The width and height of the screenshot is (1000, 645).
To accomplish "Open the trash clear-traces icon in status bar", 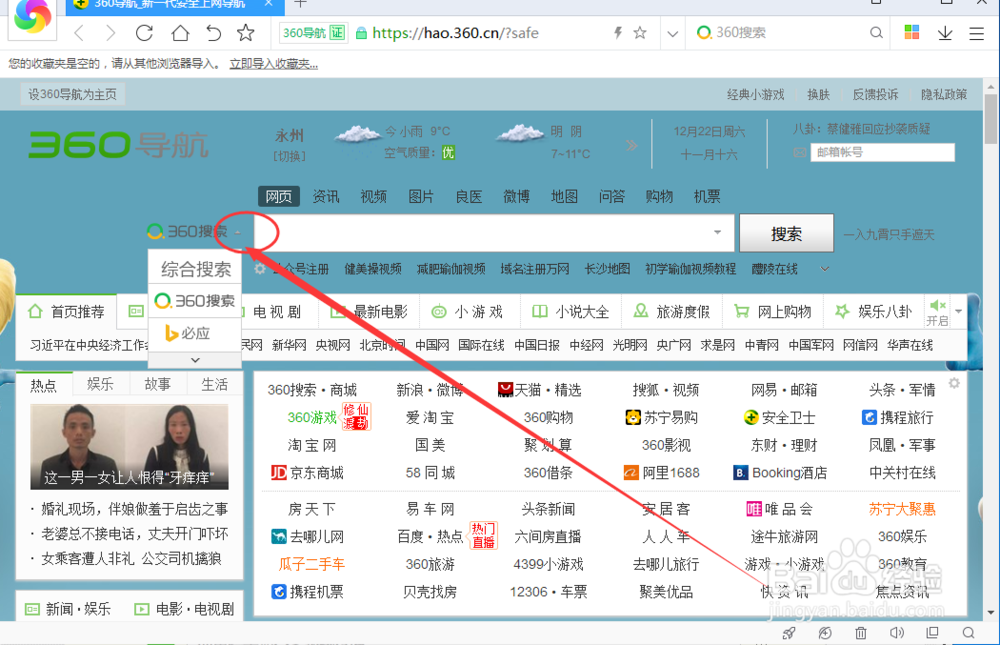I will click(x=860, y=633).
